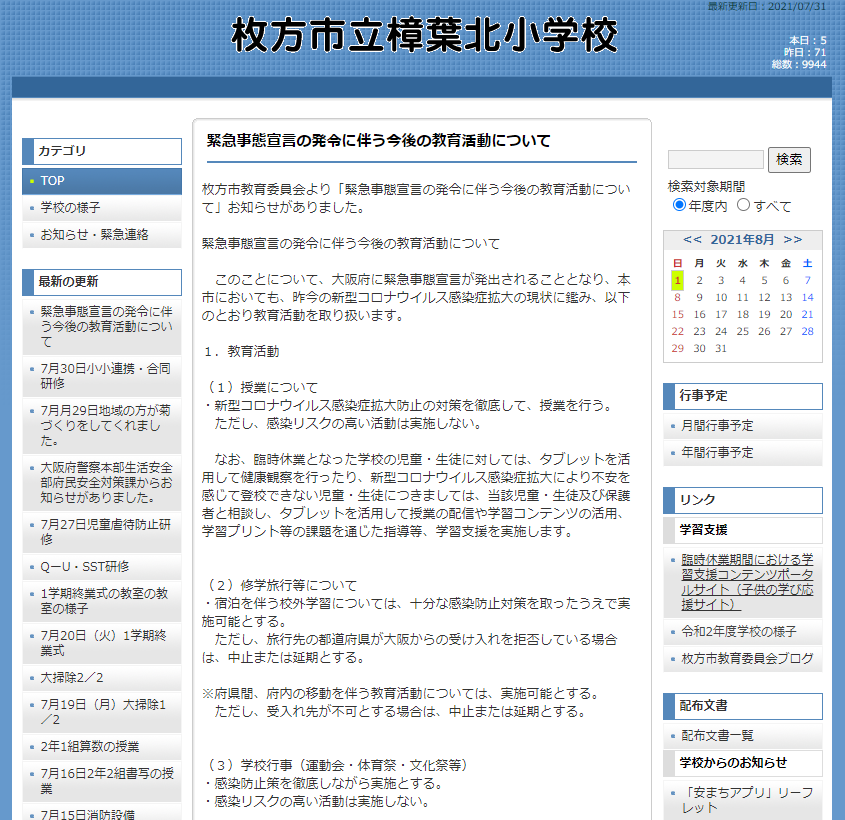Screen dimensions: 845x820
Task: Click the 配布文書 panel header
Action: [x=743, y=706]
